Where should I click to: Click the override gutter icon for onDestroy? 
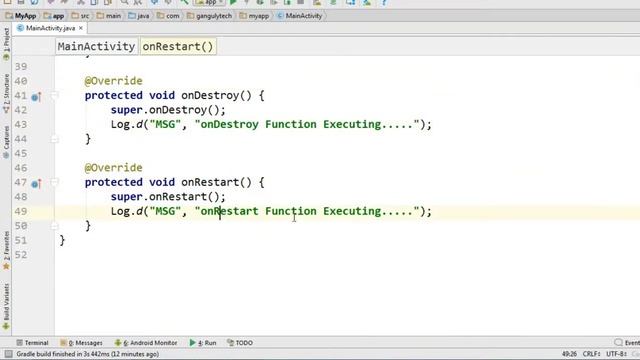(36, 97)
